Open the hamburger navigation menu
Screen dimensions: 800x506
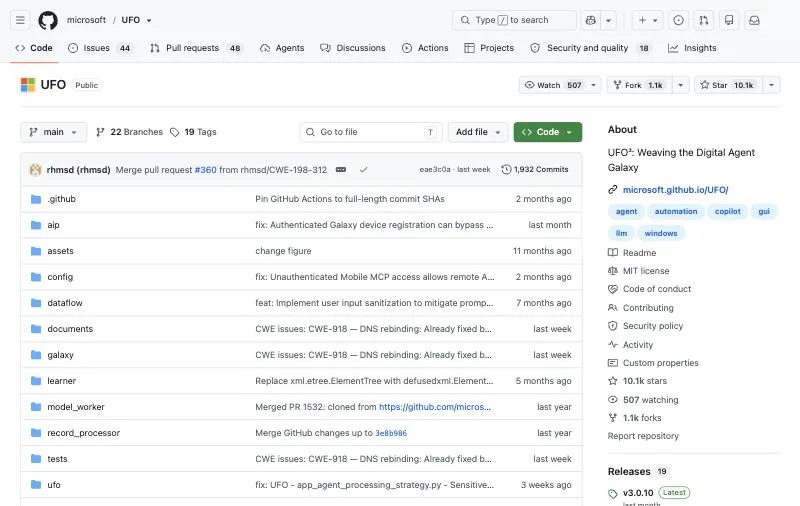20,20
